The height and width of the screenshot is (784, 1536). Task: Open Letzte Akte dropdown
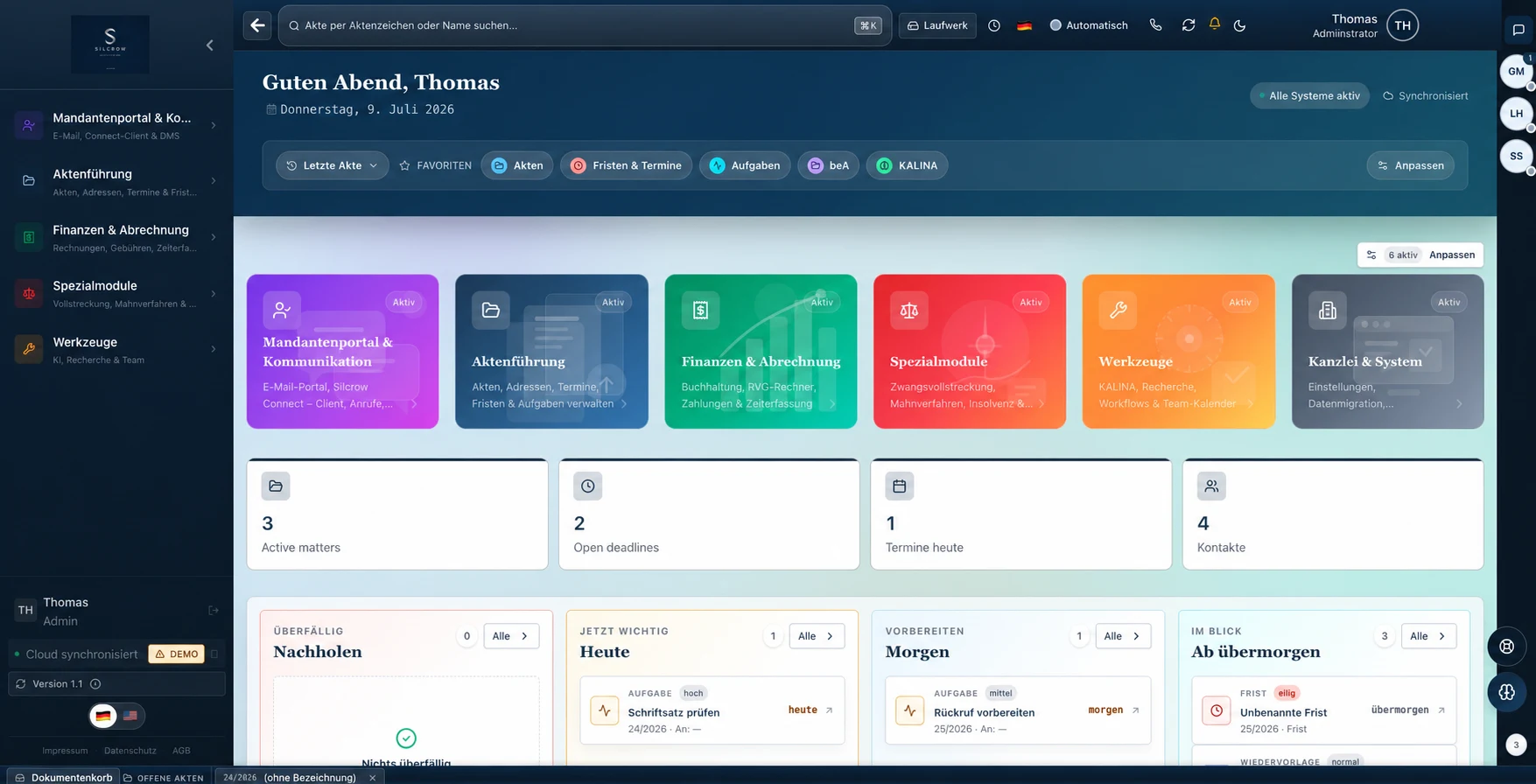point(333,165)
